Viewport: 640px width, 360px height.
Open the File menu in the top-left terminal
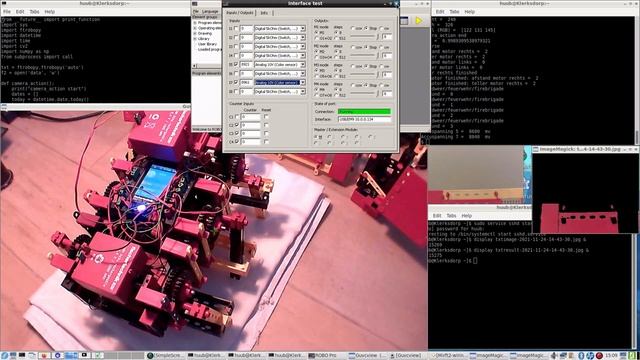tap(7, 12)
